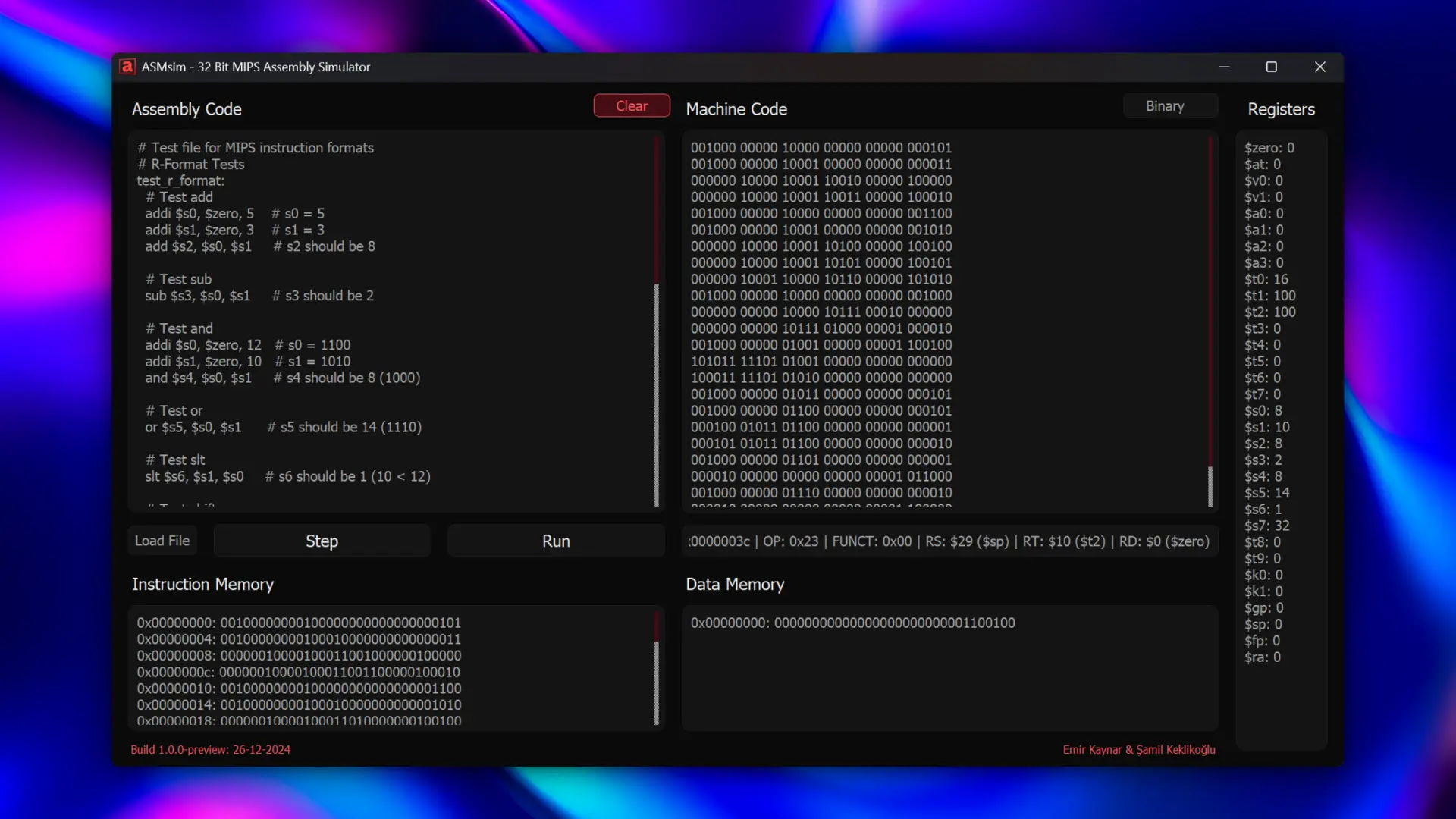
Task: Click instruction memory address 0x00000014
Action: tap(299, 704)
